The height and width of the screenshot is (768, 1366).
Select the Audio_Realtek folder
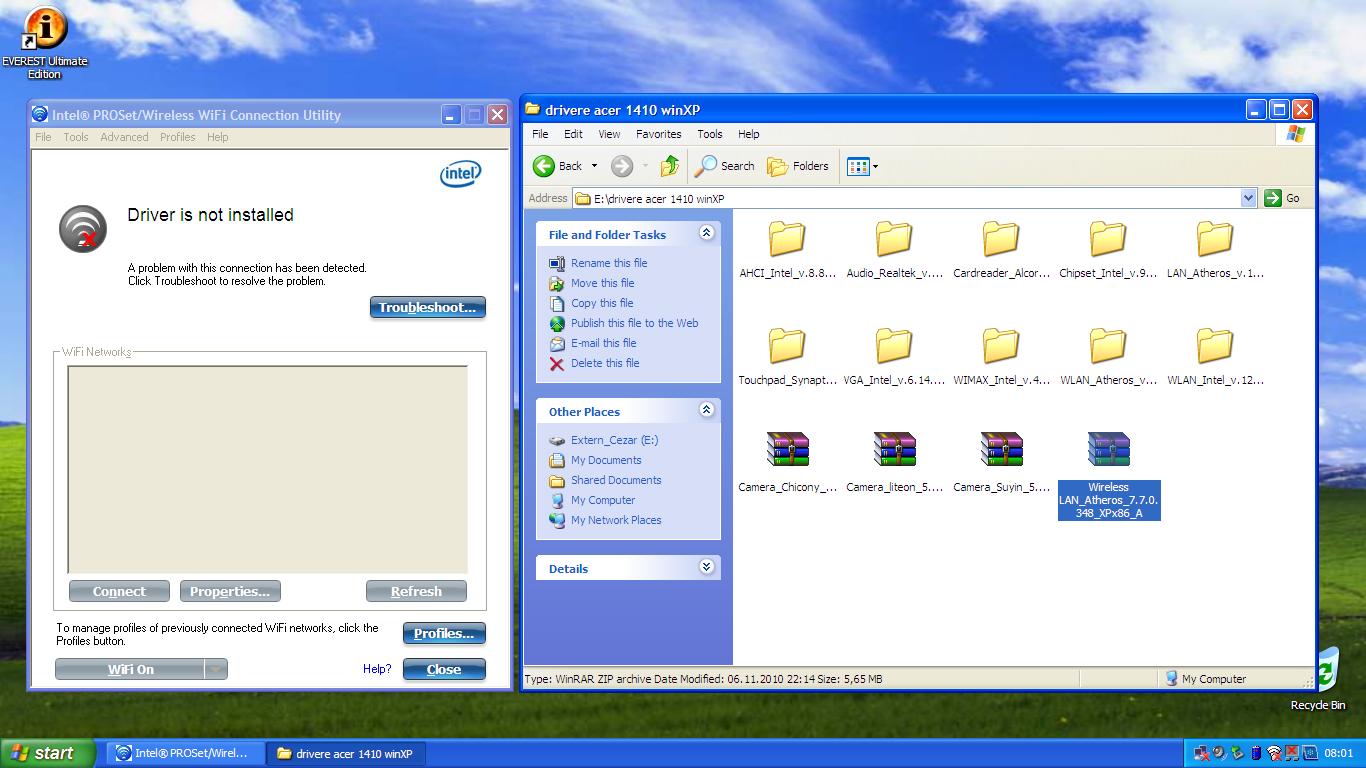(x=895, y=249)
